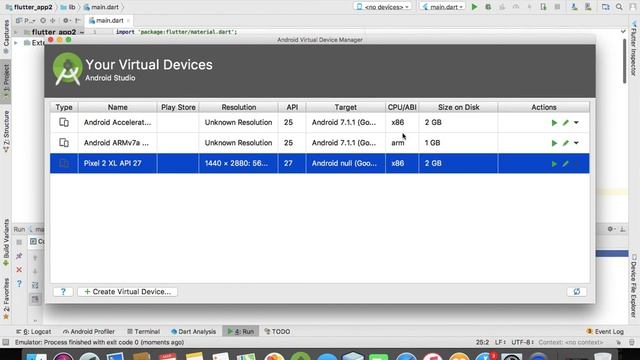Open the TODO tool window
The image size is (640, 360).
(277, 331)
